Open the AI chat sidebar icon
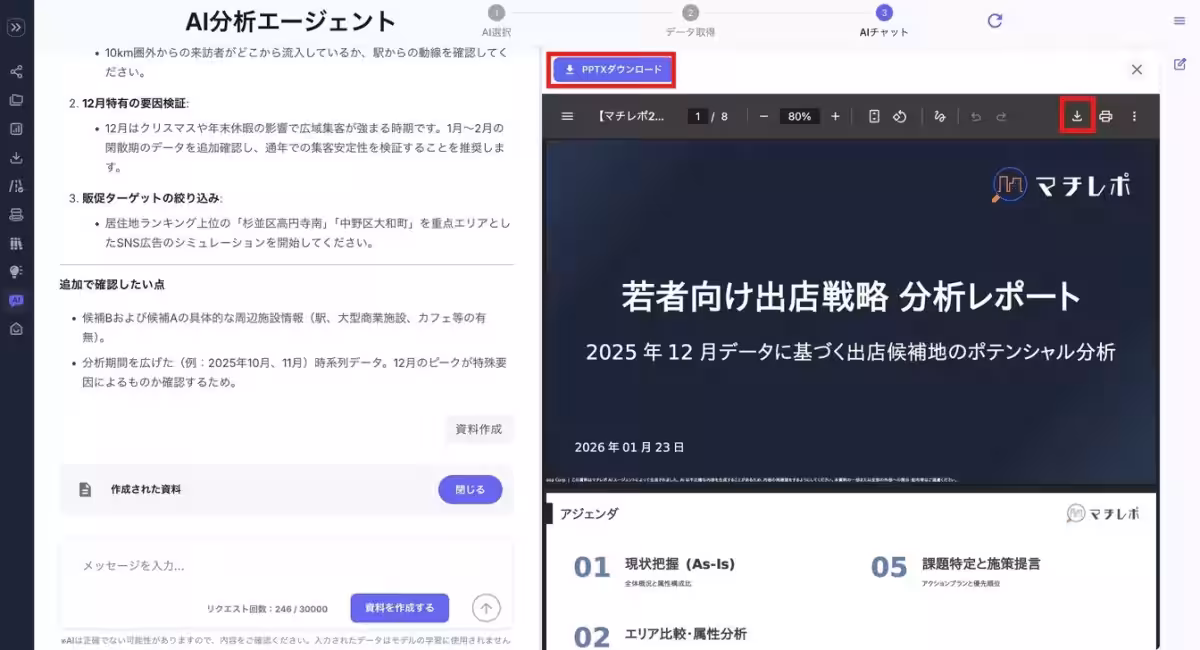The width and height of the screenshot is (1200, 650). [x=15, y=299]
